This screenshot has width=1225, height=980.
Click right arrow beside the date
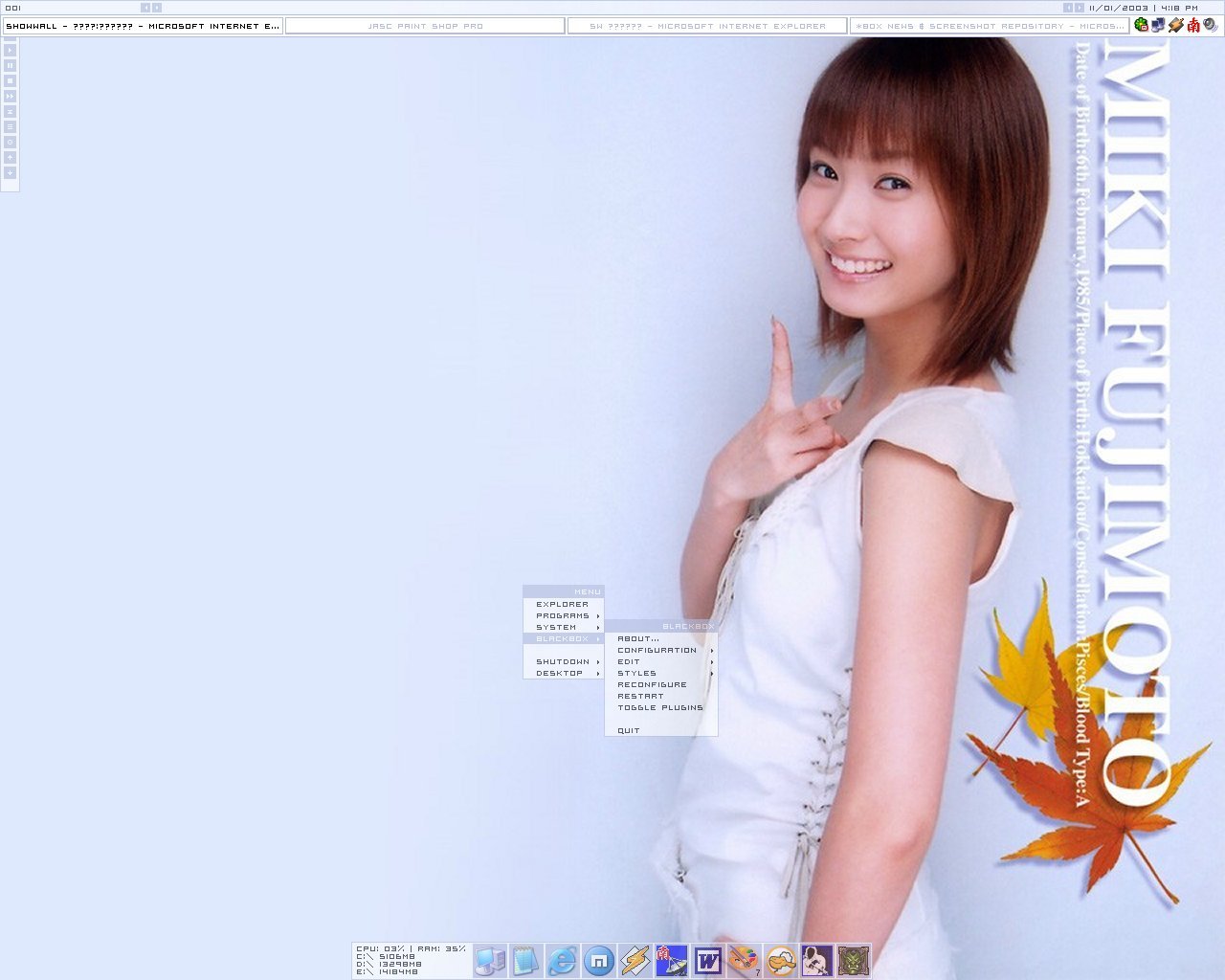(1080, 8)
